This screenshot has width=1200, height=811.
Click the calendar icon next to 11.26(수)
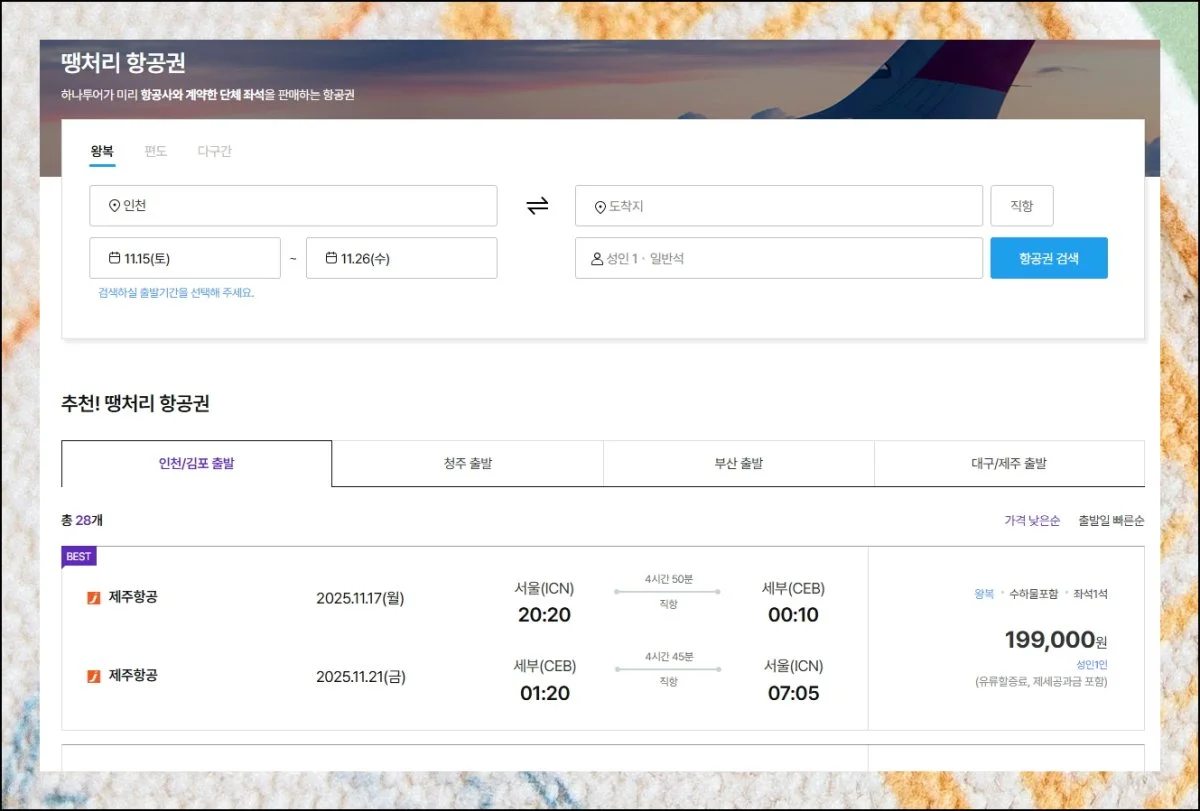click(x=331, y=258)
